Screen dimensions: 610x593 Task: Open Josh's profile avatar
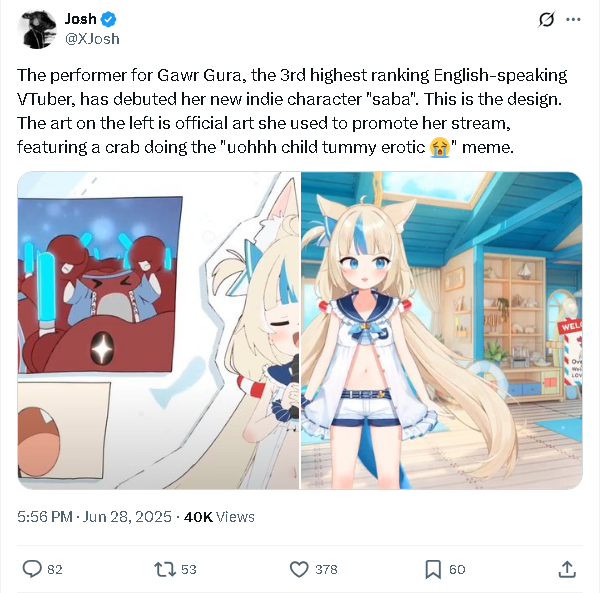(37, 30)
